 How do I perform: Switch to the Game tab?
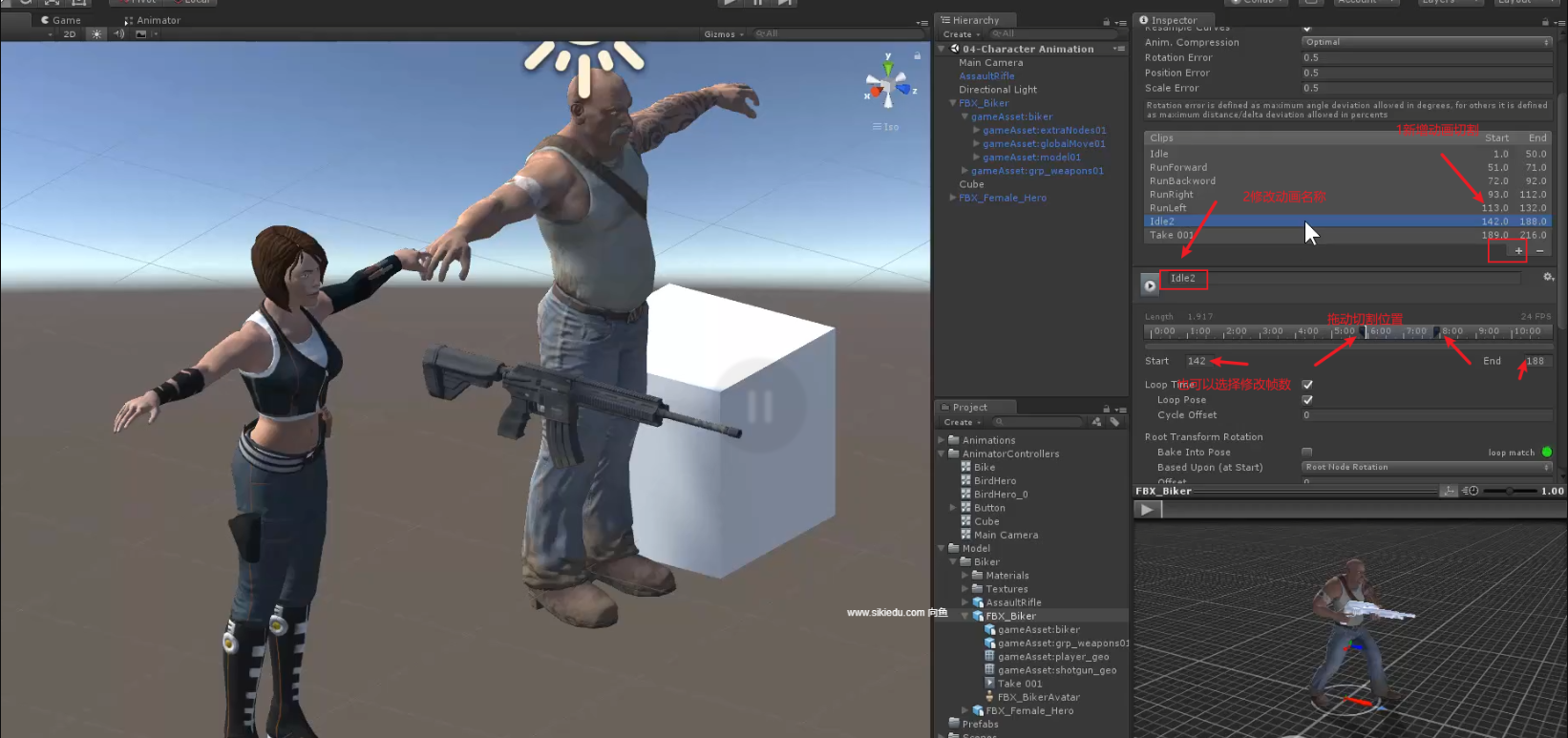pos(61,20)
